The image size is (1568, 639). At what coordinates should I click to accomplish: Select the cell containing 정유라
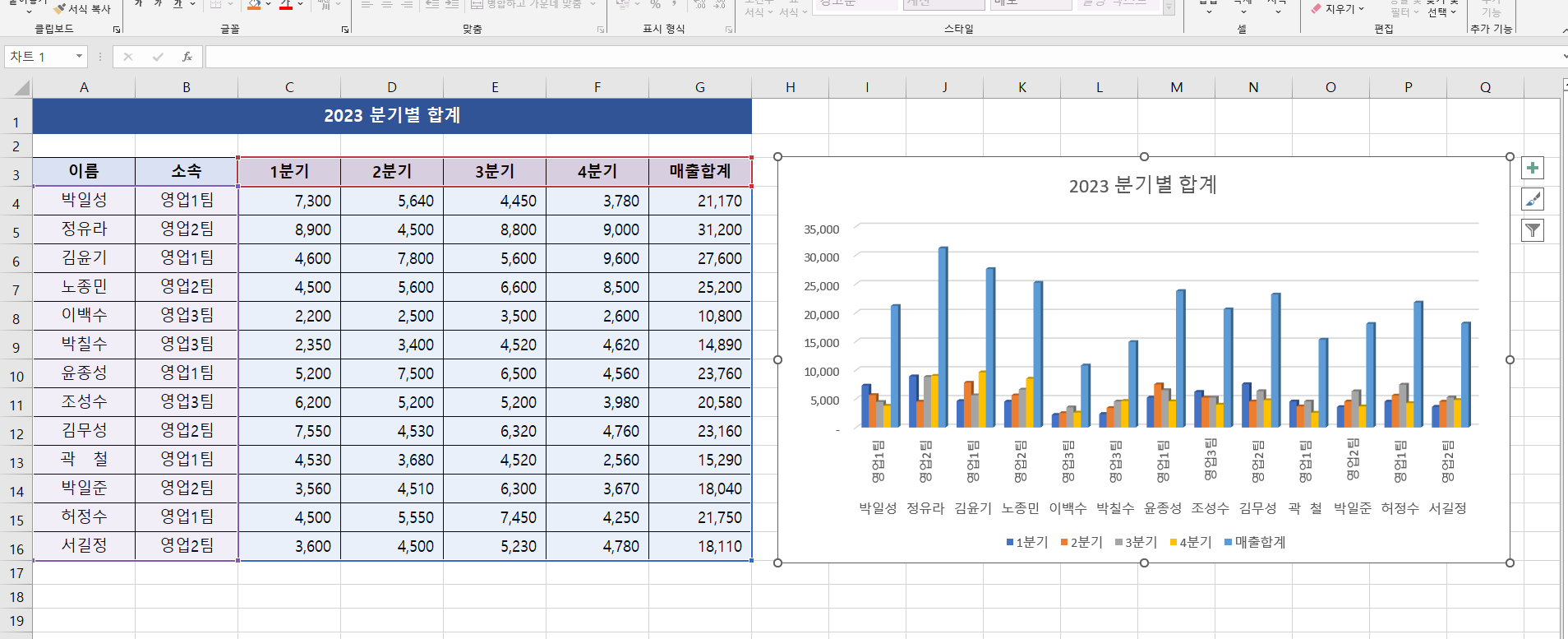(x=84, y=229)
